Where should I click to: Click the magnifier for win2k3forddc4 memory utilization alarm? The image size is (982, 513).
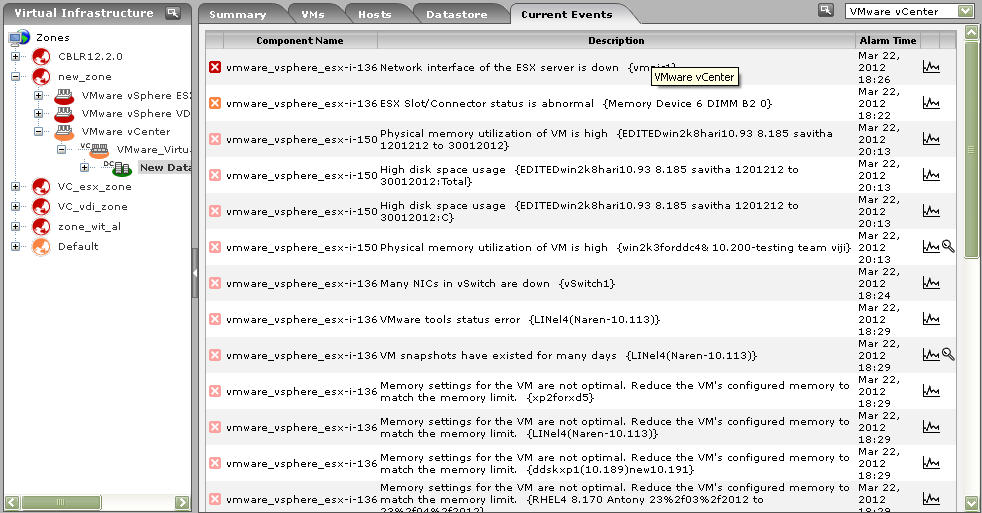click(x=948, y=247)
